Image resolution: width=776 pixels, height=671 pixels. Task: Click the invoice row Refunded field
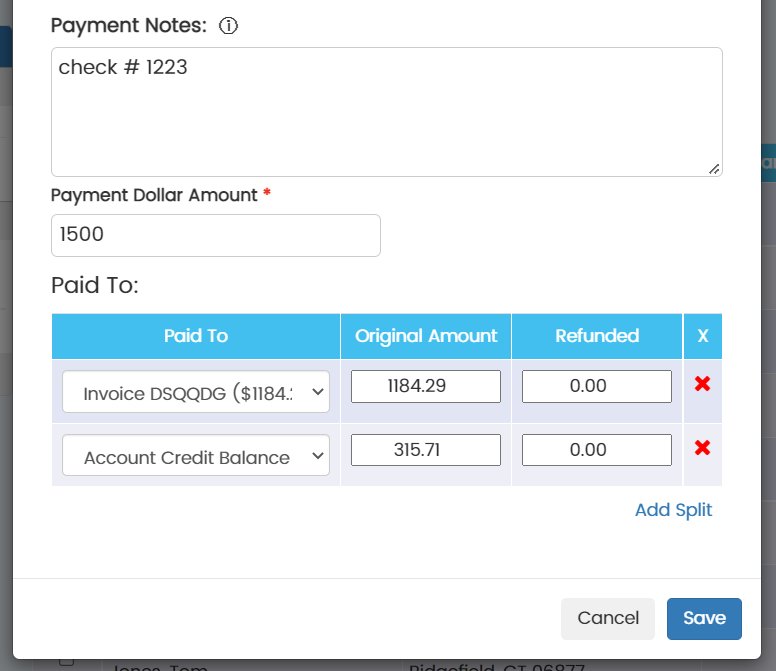[596, 386]
